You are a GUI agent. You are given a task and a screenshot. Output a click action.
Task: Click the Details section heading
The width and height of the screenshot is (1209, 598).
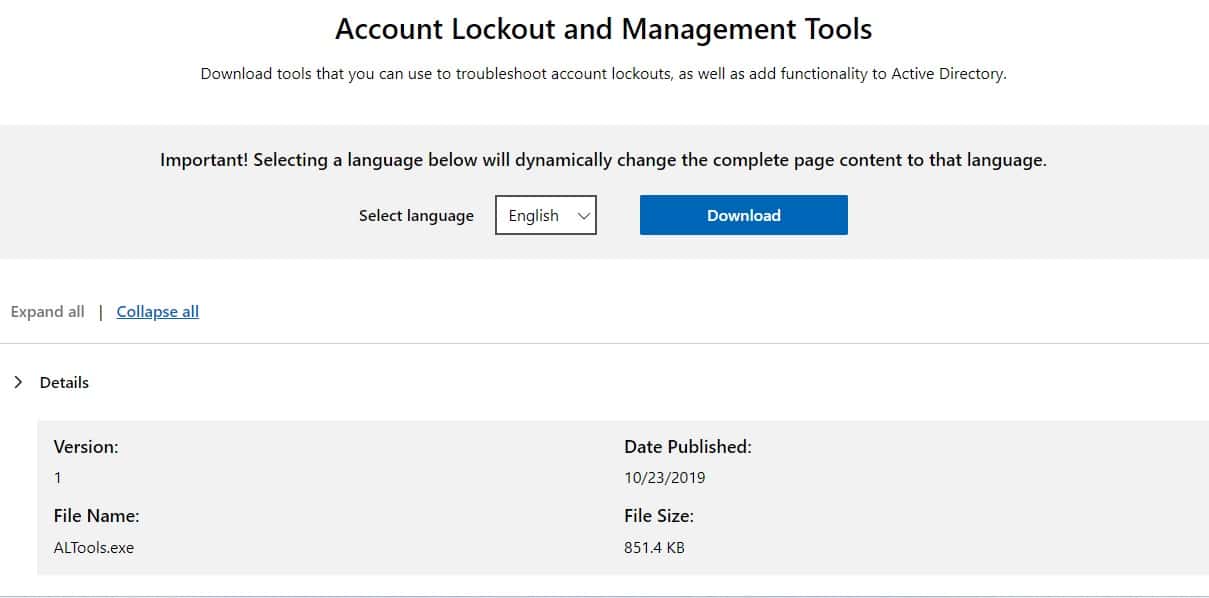[x=64, y=382]
